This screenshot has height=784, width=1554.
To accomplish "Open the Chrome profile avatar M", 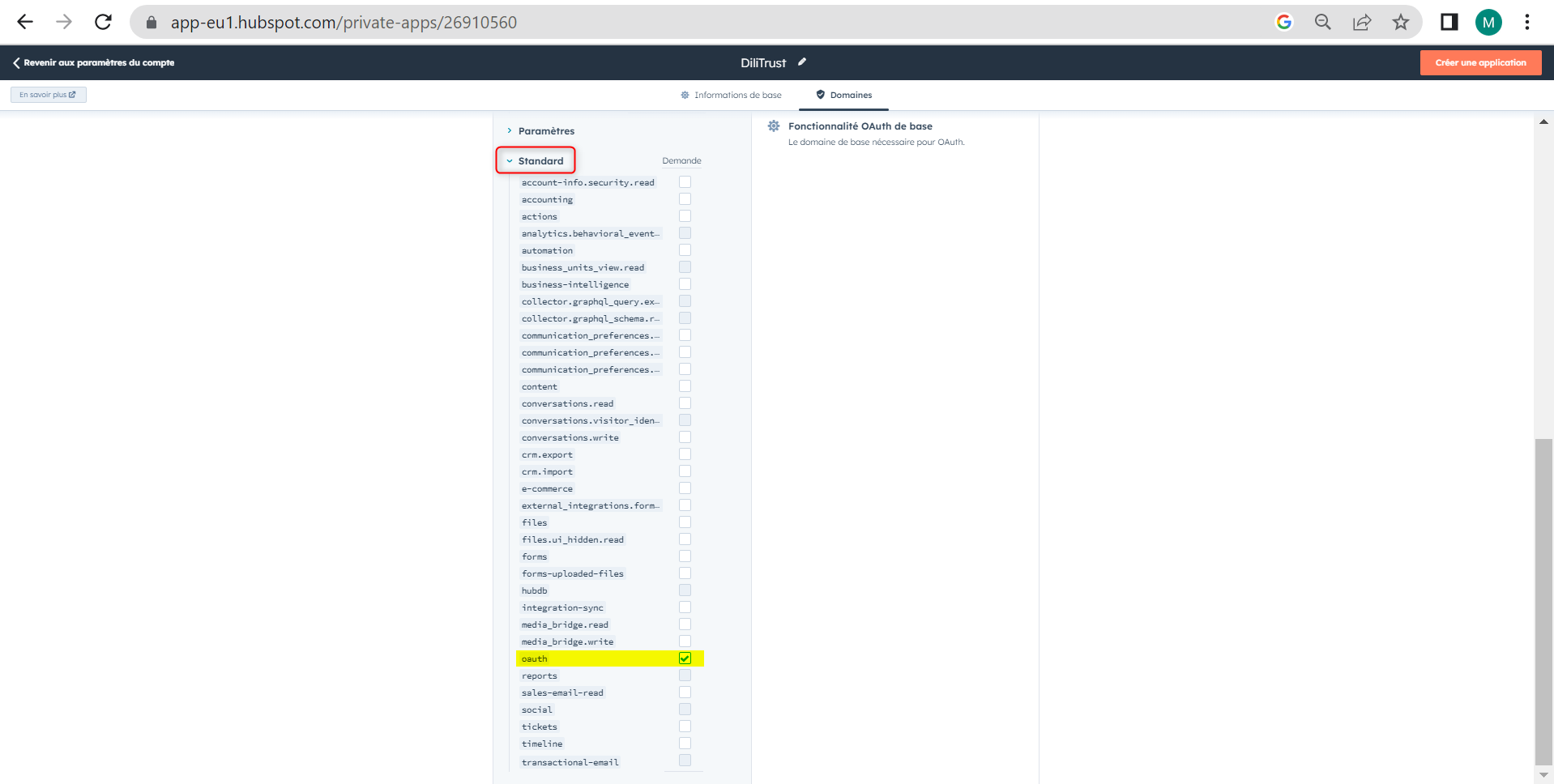I will [x=1488, y=22].
